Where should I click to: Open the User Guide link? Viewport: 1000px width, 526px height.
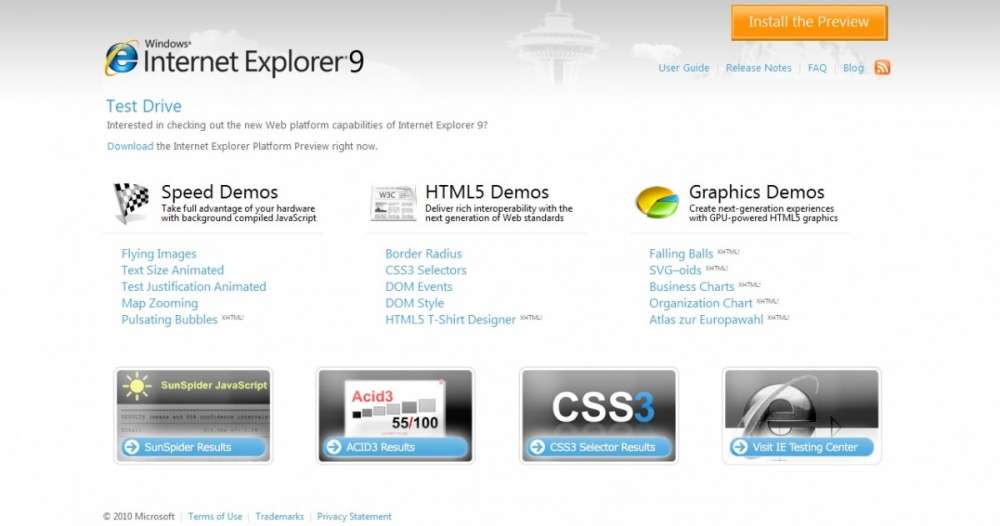[683, 68]
